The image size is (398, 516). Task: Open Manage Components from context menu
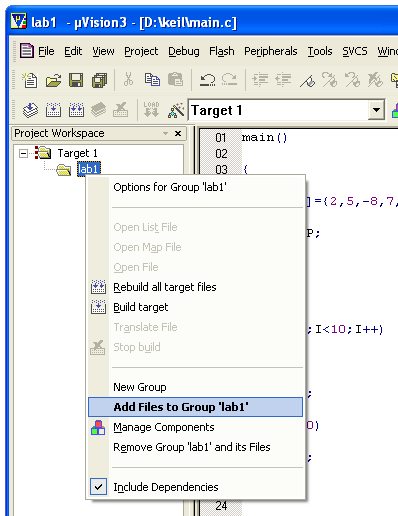point(195,427)
